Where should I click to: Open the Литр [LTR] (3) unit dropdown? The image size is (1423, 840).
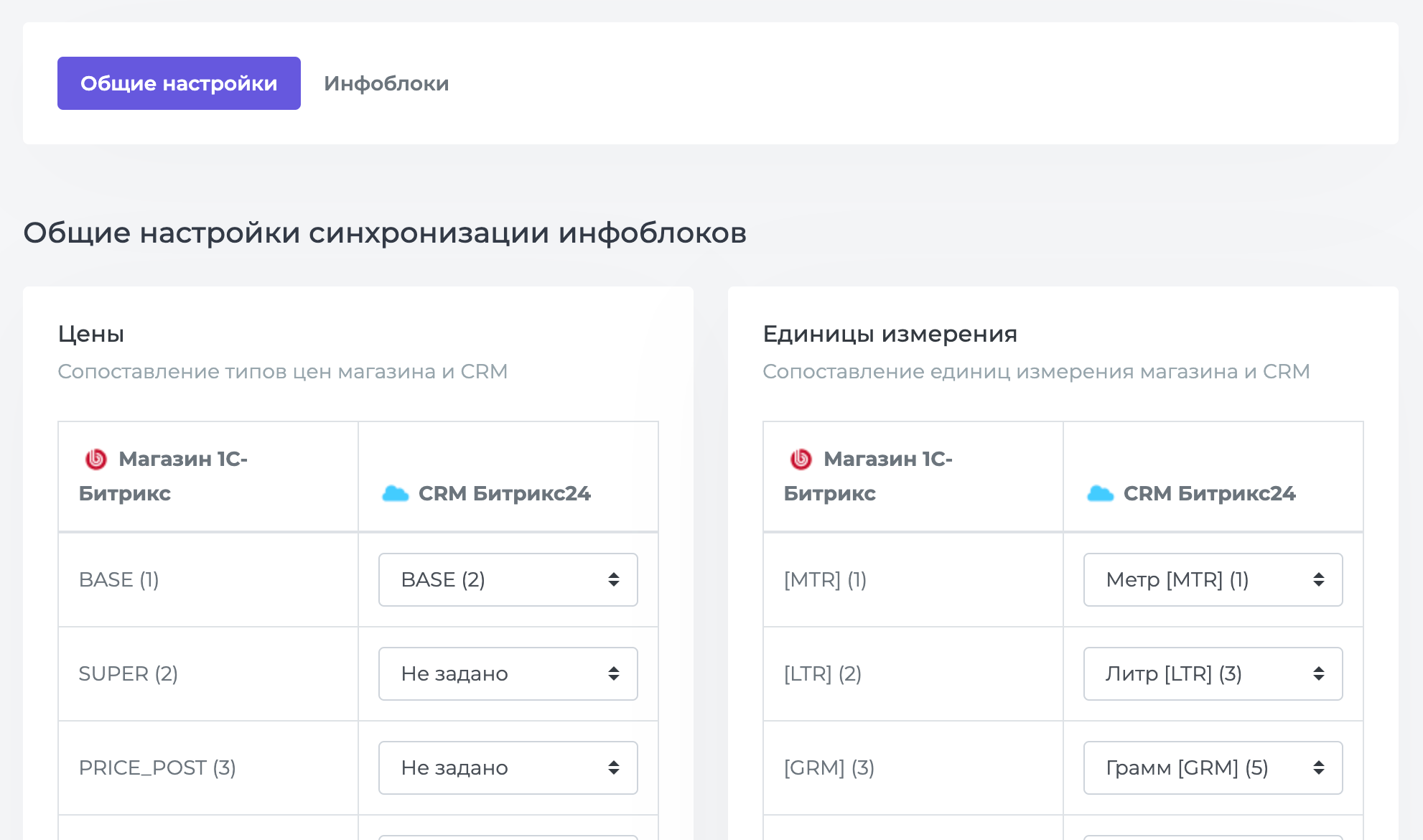click(x=1213, y=673)
